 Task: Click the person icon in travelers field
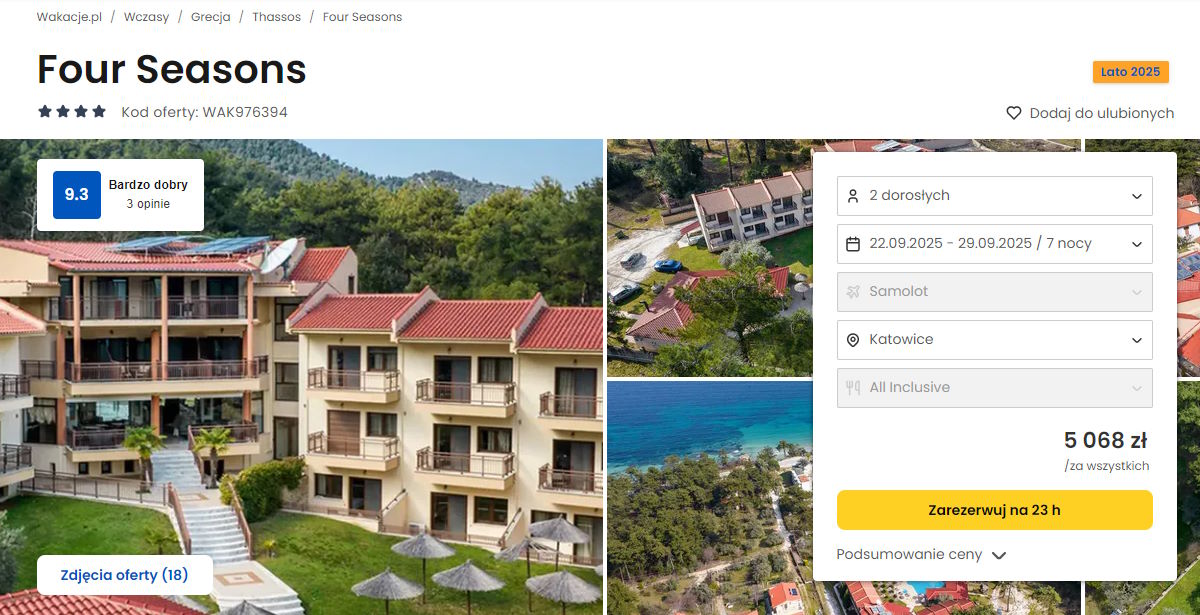click(x=853, y=196)
